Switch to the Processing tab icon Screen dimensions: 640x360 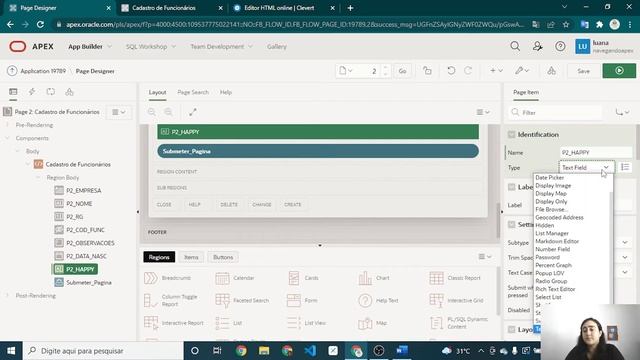coord(51,92)
